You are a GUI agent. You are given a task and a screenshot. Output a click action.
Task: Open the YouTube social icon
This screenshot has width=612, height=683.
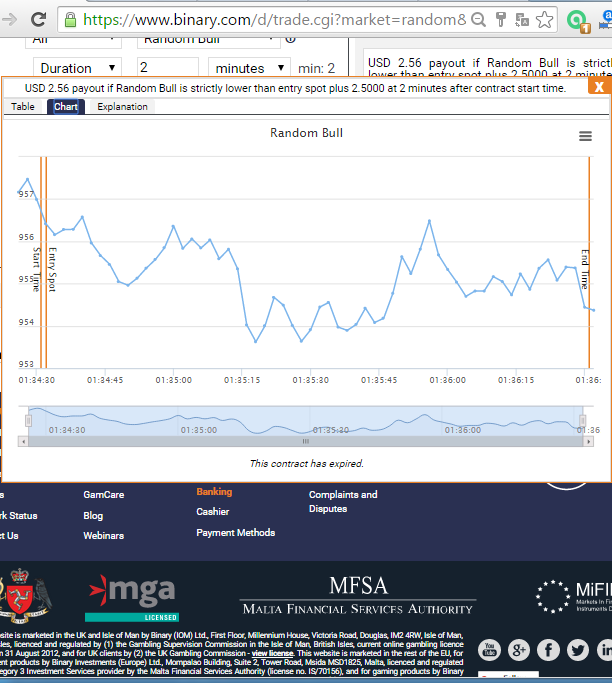click(x=490, y=650)
